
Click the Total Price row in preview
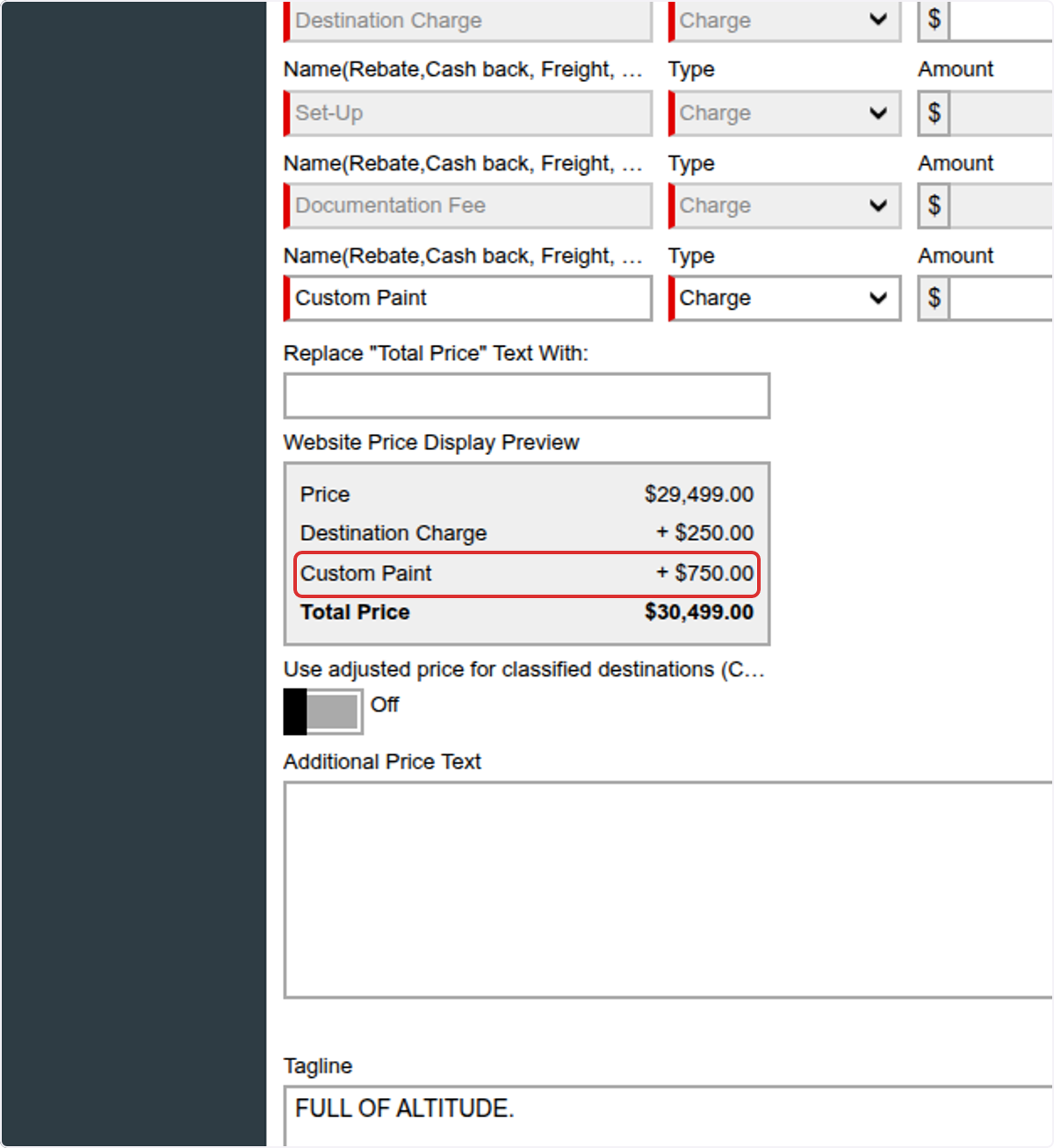tap(527, 612)
